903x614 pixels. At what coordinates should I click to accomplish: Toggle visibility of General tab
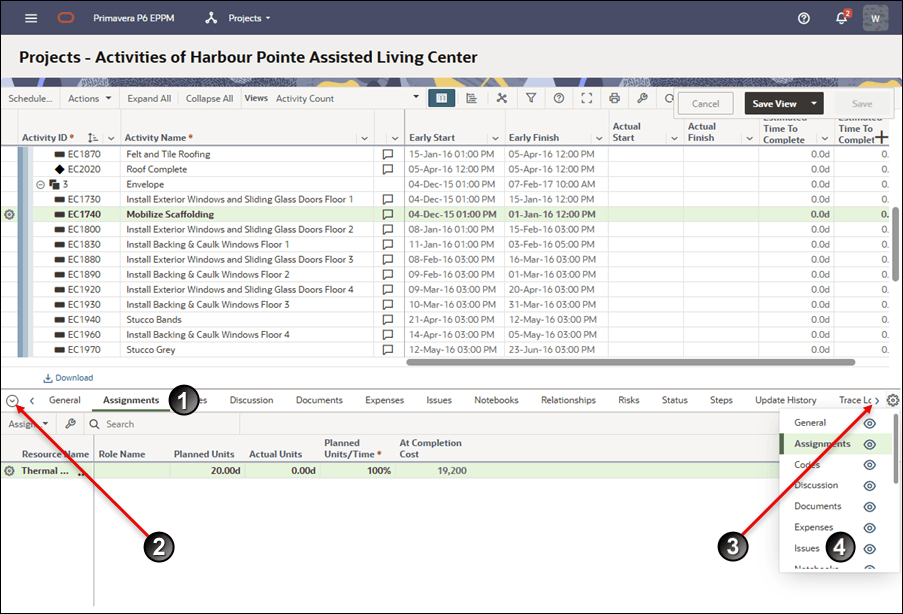tap(870, 423)
